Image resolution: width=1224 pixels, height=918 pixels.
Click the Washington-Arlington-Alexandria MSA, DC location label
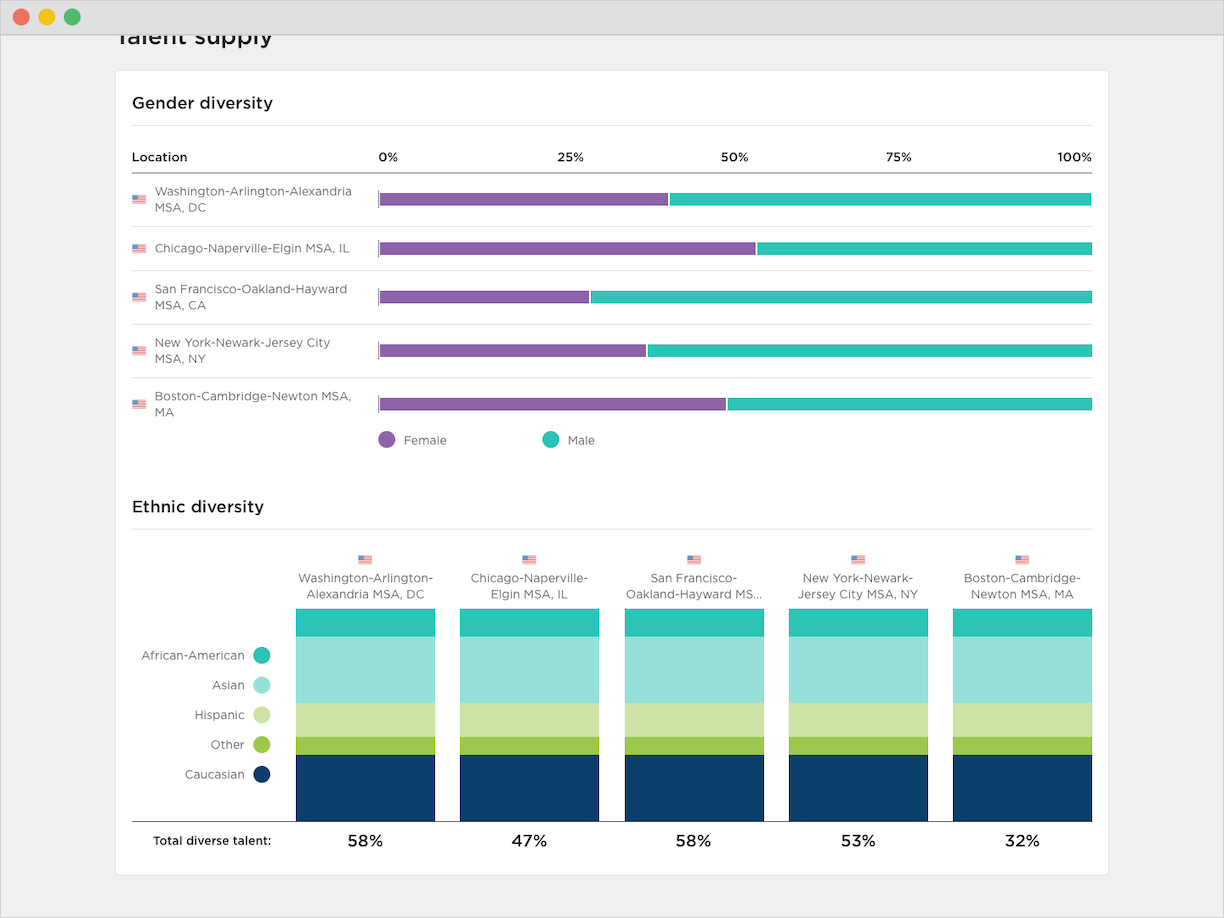tap(253, 199)
